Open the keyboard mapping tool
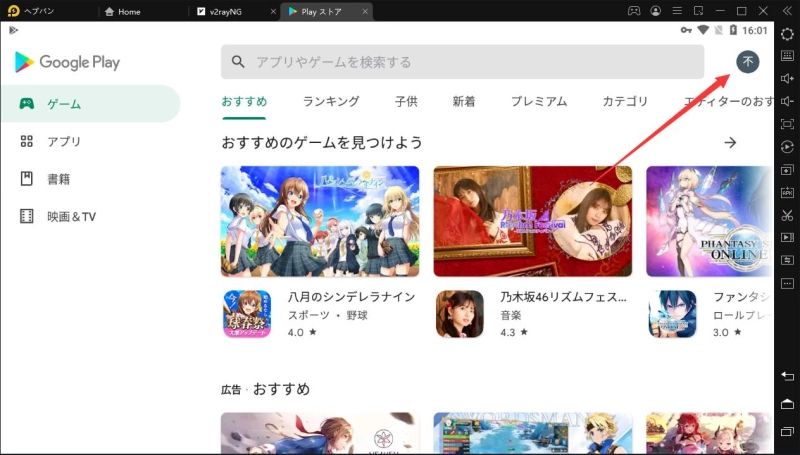 [787, 56]
